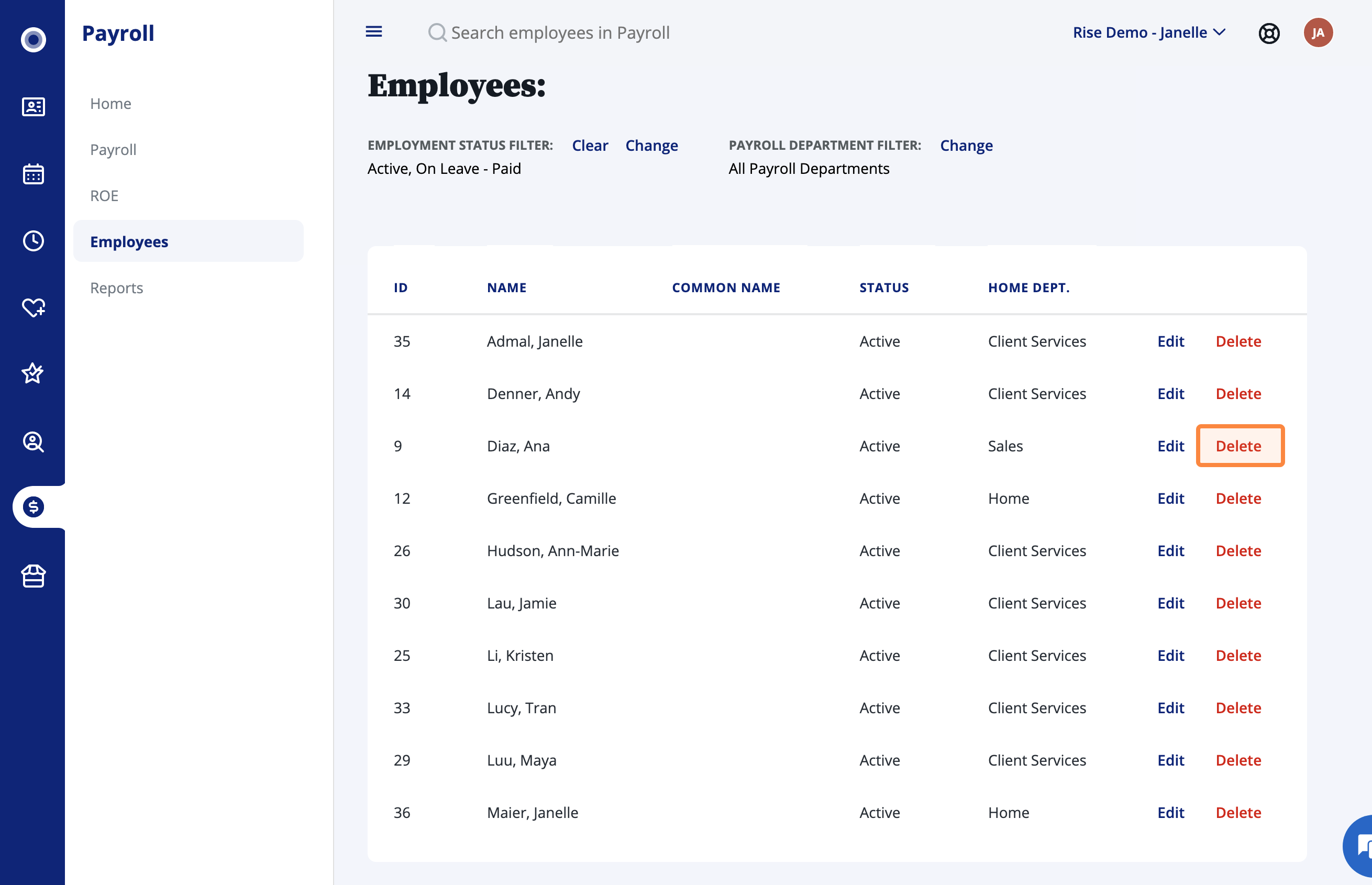Select Employees in the side menu

(x=189, y=241)
